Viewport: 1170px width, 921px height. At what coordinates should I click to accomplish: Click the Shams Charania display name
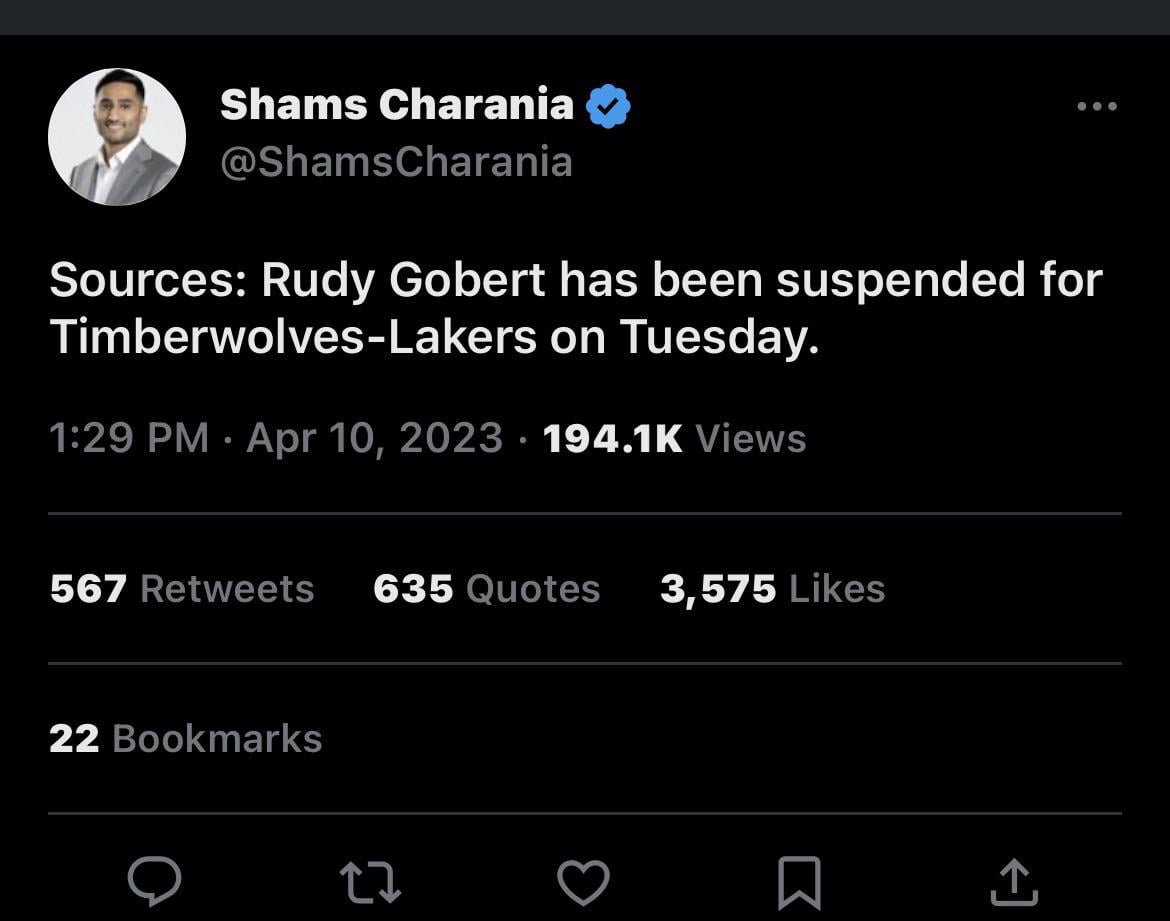(x=396, y=104)
